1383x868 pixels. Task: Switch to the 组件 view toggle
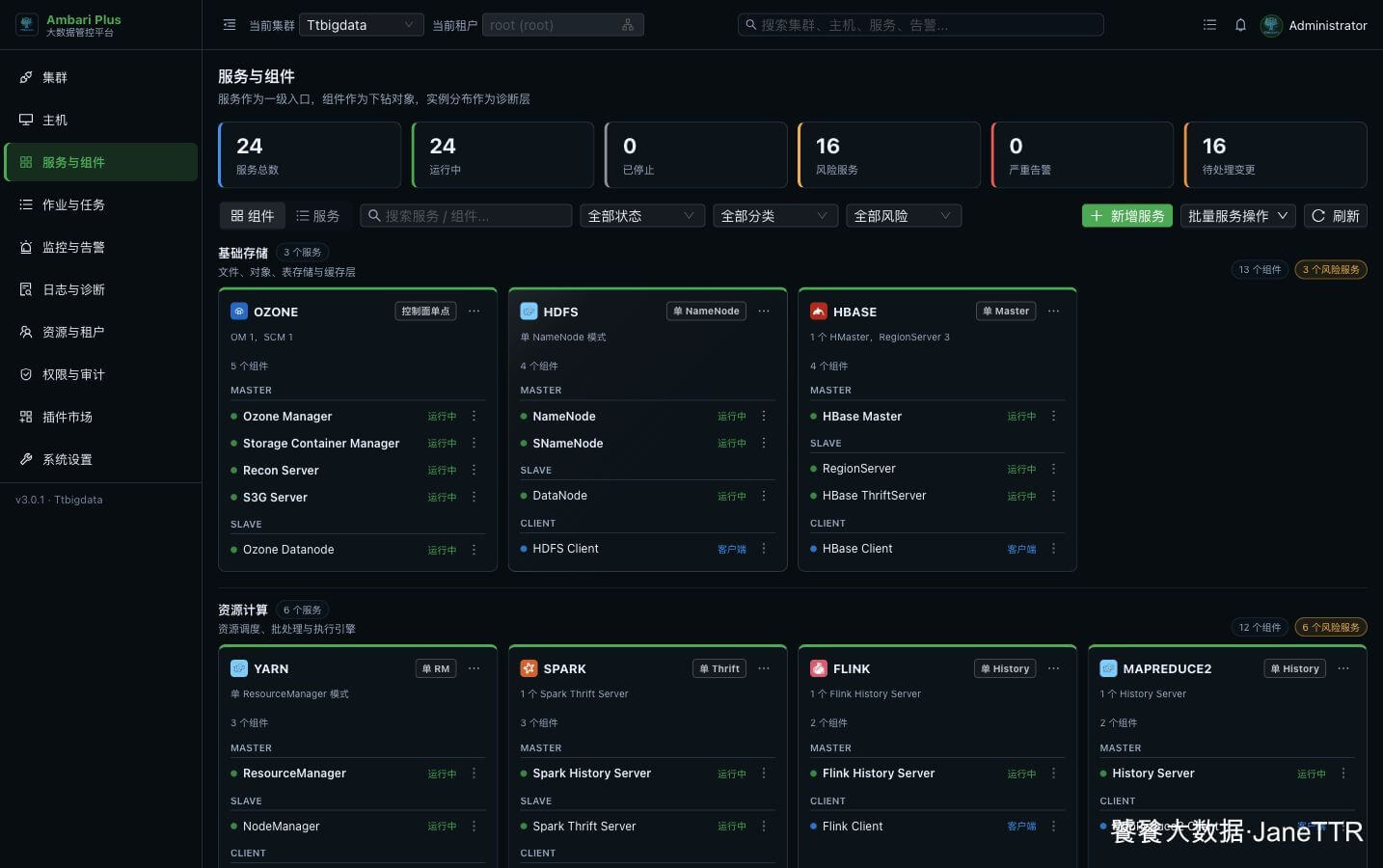click(x=253, y=216)
